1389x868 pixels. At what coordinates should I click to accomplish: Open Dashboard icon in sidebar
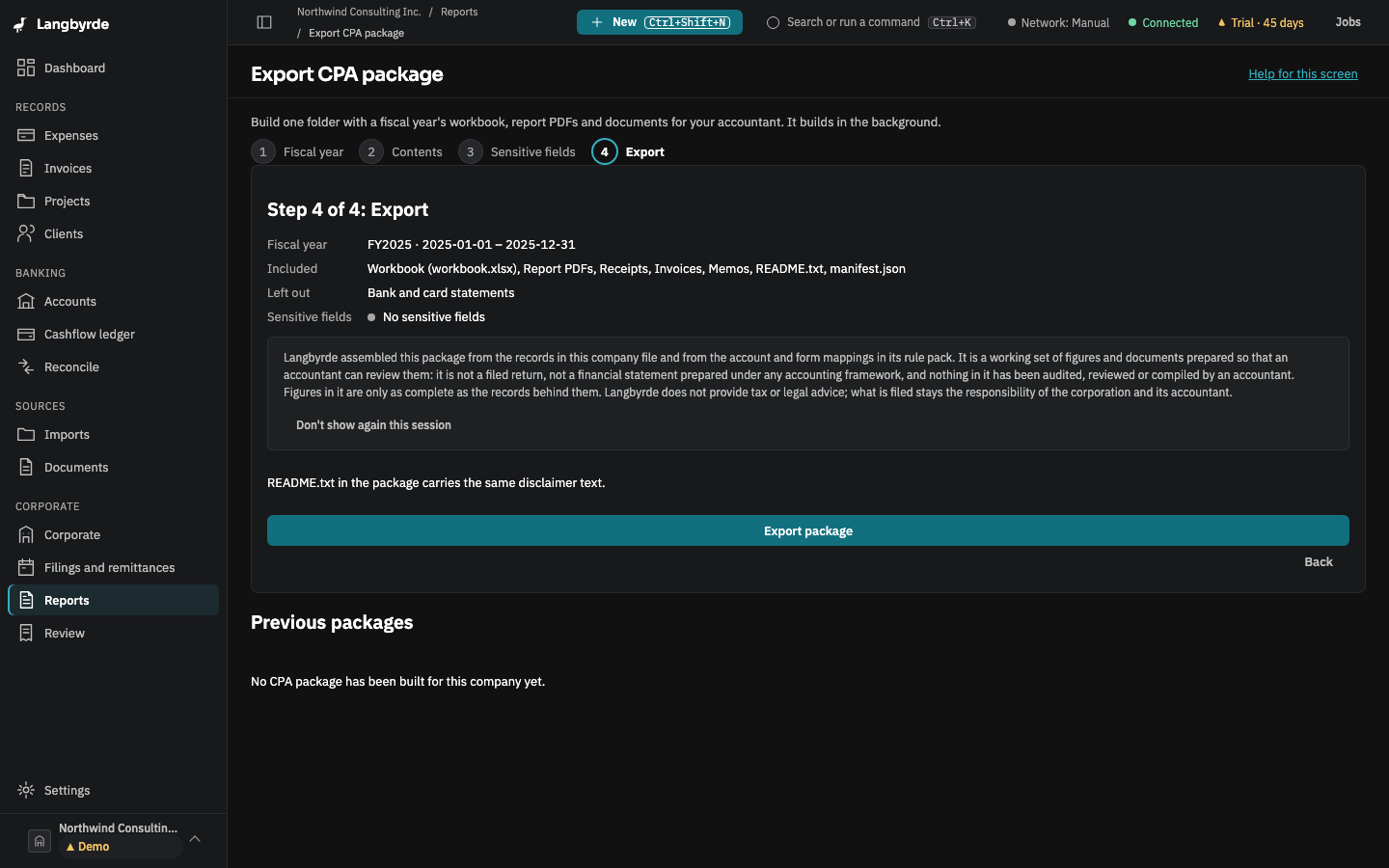point(26,68)
